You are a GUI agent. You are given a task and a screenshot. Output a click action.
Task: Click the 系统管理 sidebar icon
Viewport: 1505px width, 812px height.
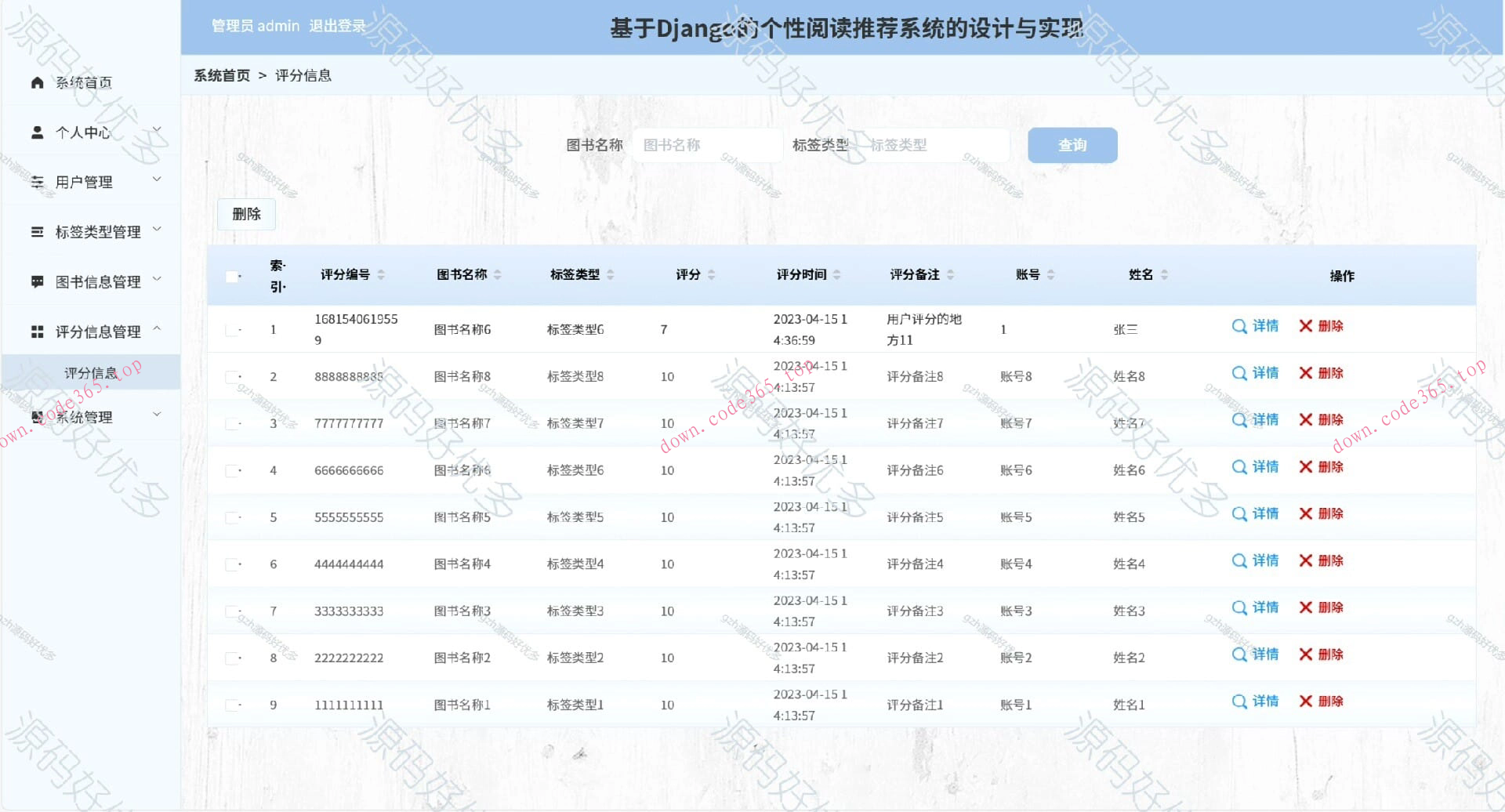tap(37, 415)
